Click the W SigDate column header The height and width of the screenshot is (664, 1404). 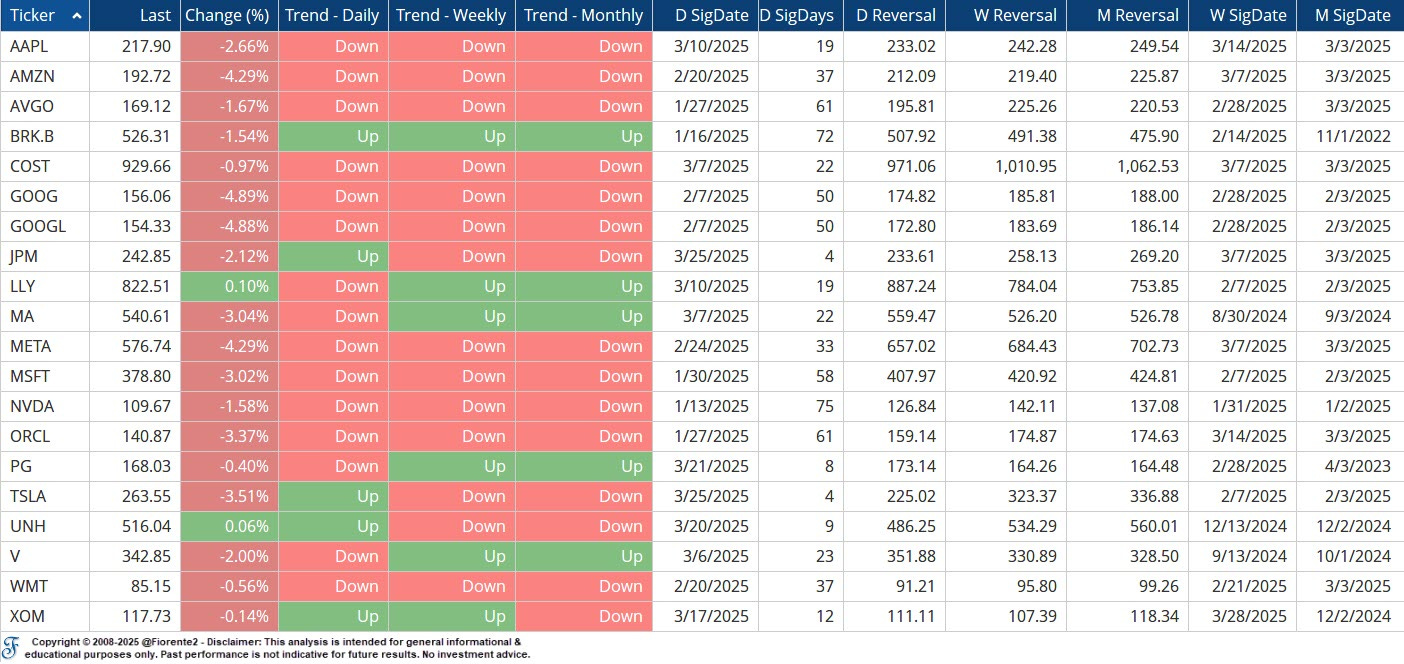1242,16
